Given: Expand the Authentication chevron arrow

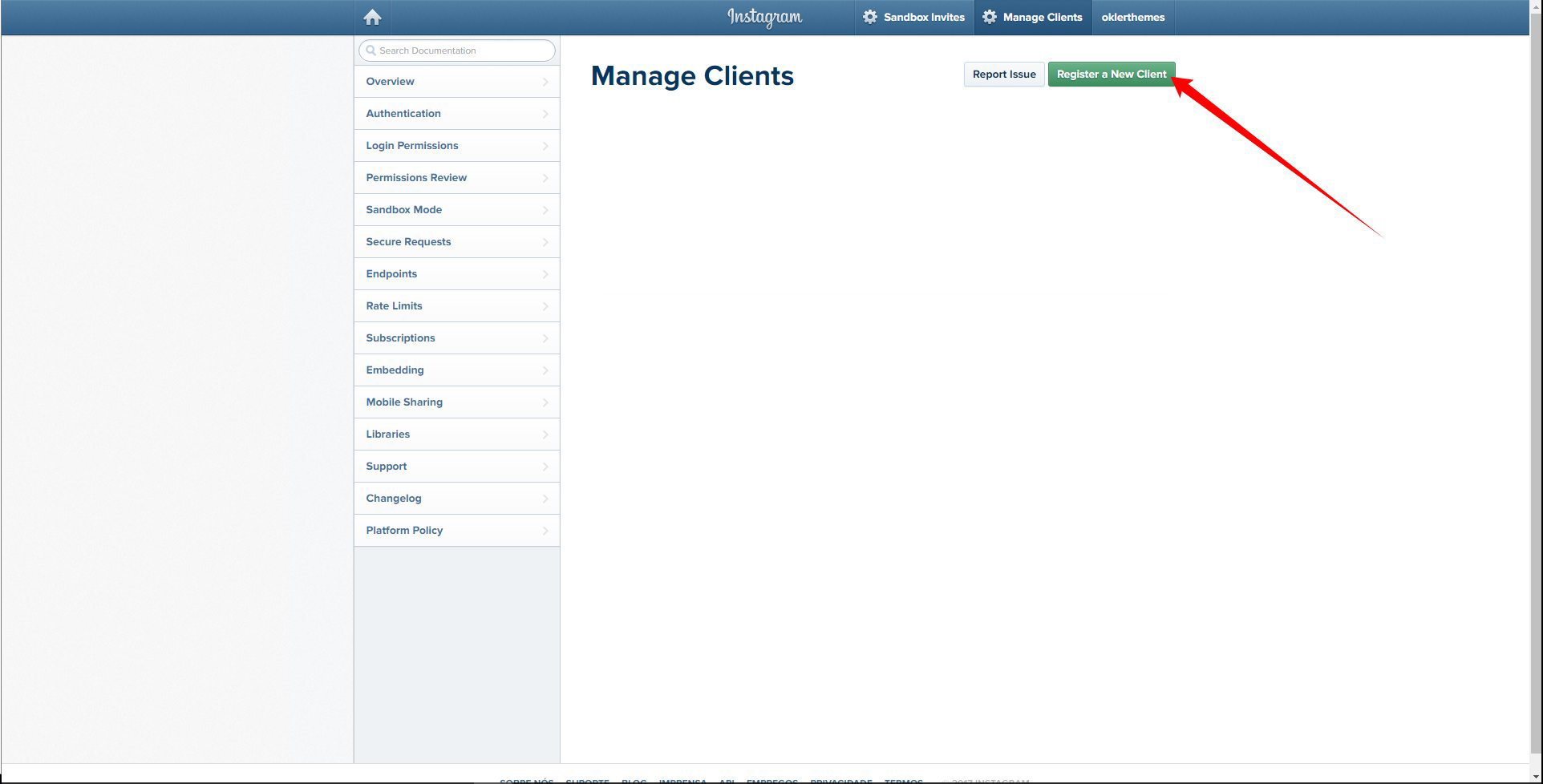Looking at the screenshot, I should tap(545, 114).
